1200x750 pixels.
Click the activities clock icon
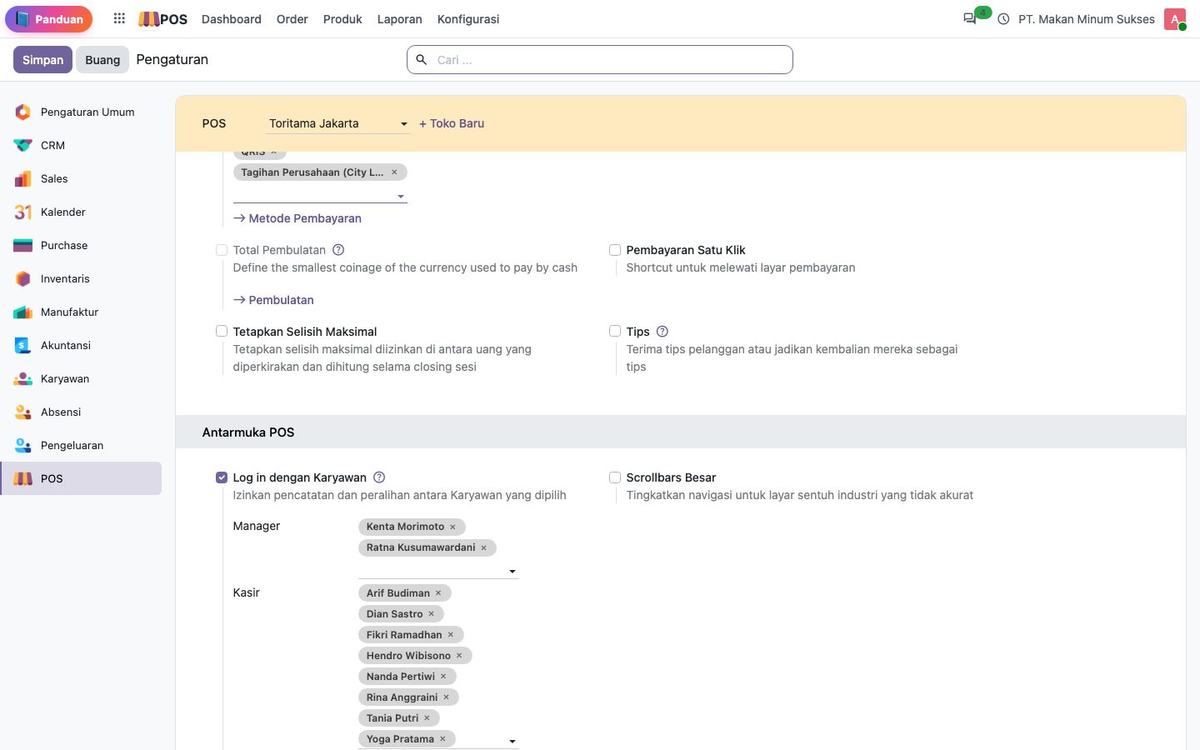pos(1003,19)
